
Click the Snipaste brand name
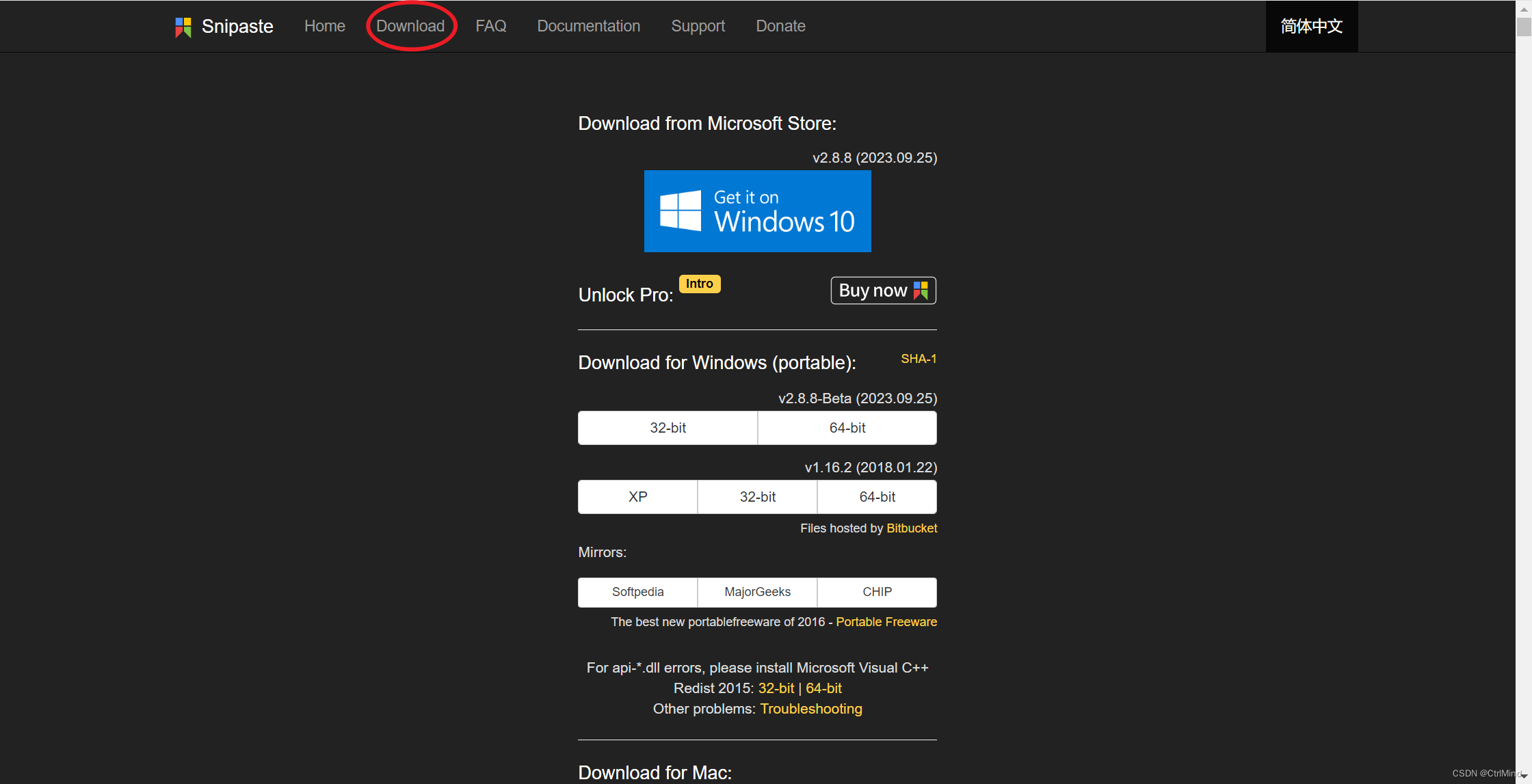(x=237, y=27)
